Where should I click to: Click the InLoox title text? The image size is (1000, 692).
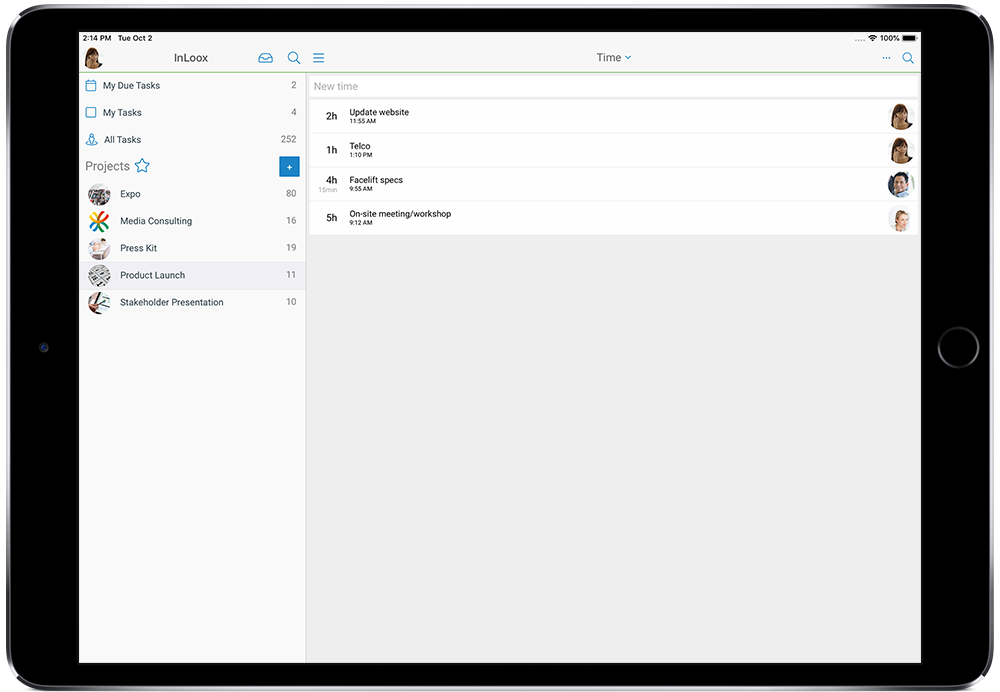(191, 58)
